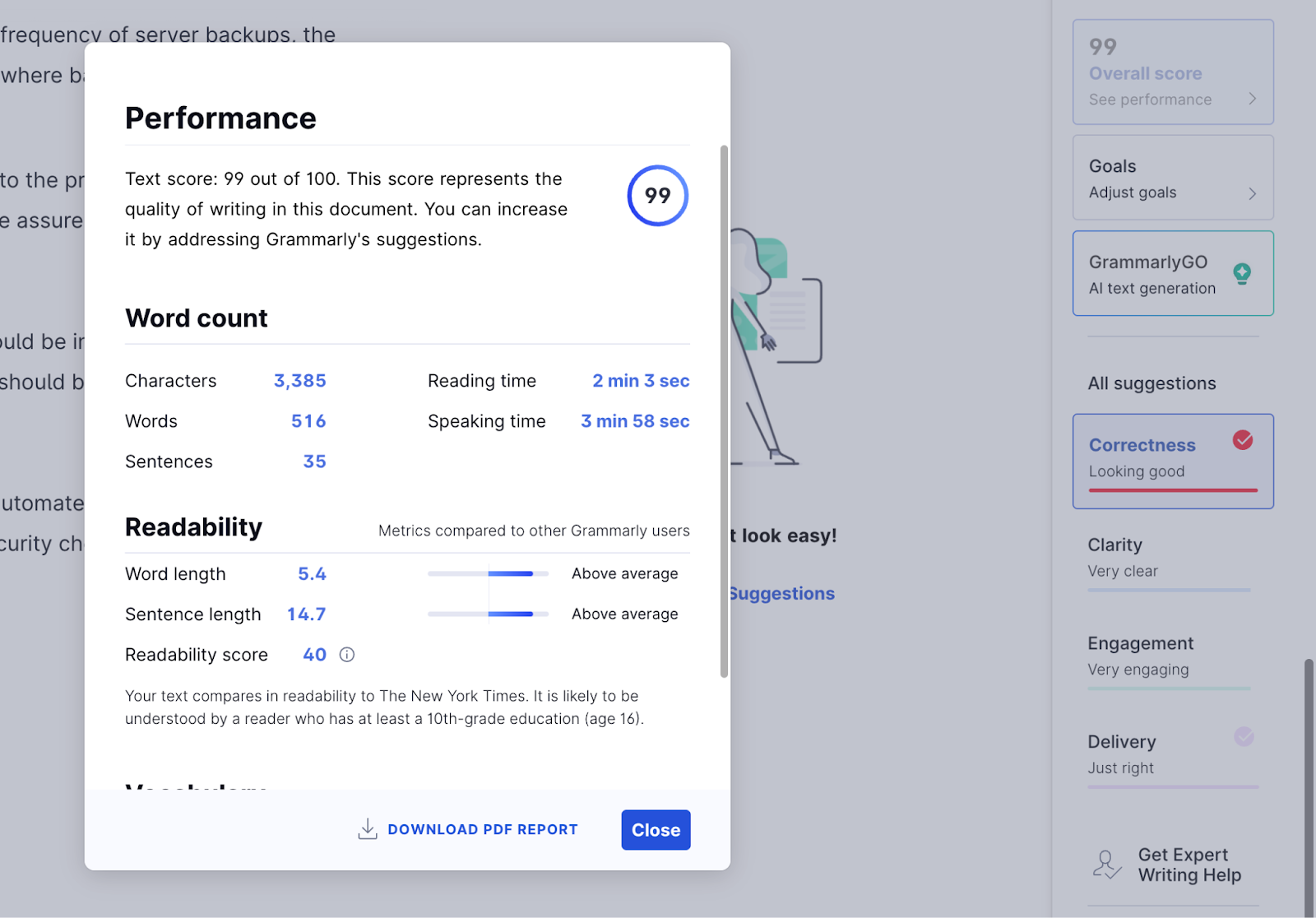Close the Performance dialog
Screen dimensions: 1316x918
(656, 830)
